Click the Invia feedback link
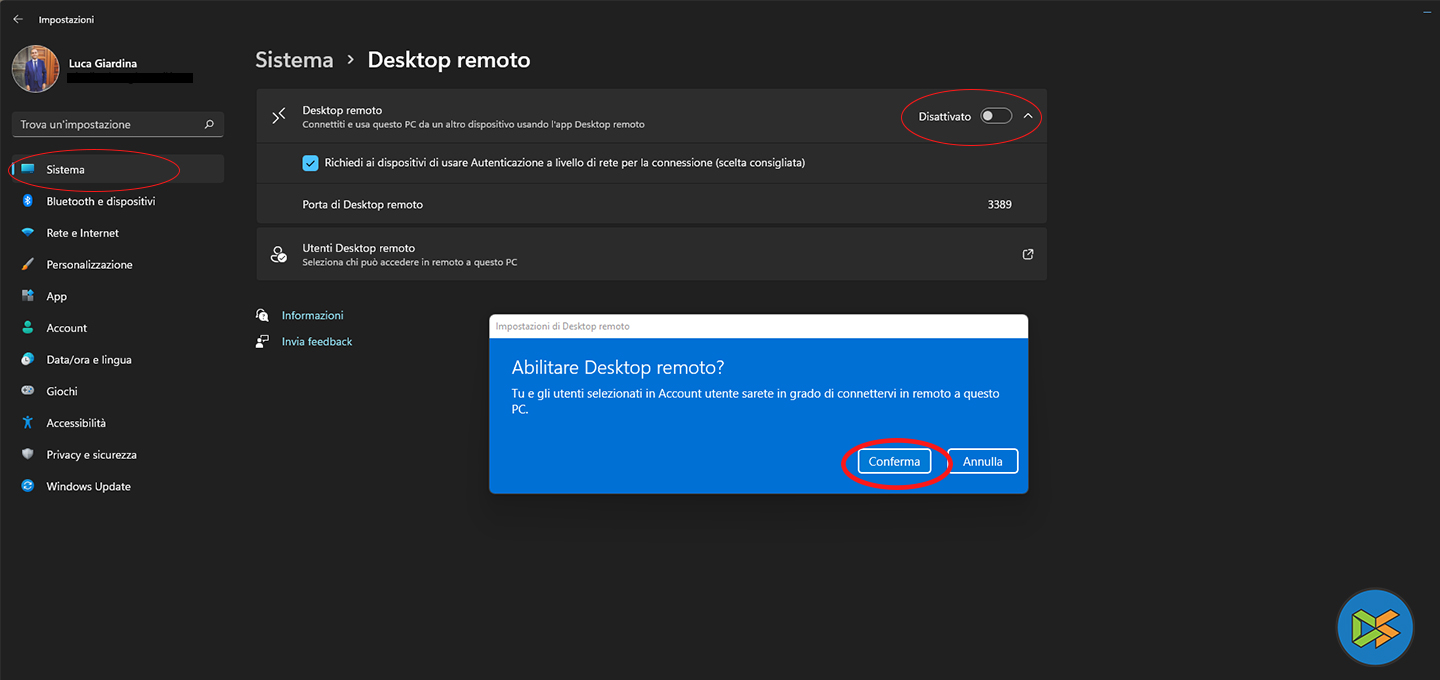This screenshot has width=1440, height=680. (317, 342)
